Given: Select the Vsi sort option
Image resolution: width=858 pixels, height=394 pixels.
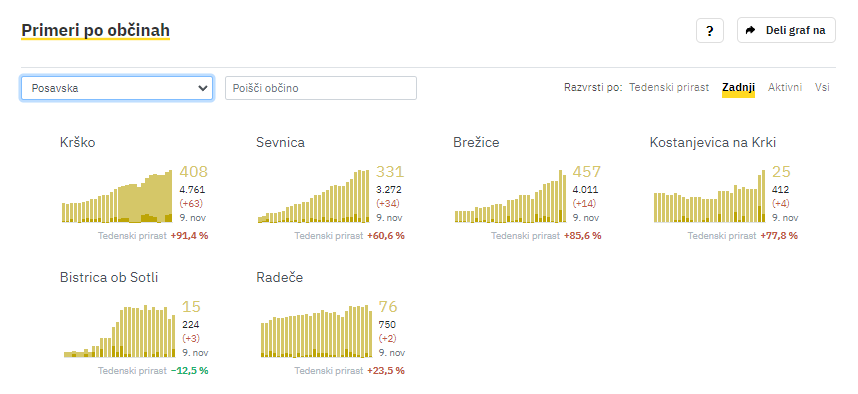Looking at the screenshot, I should 822,88.
